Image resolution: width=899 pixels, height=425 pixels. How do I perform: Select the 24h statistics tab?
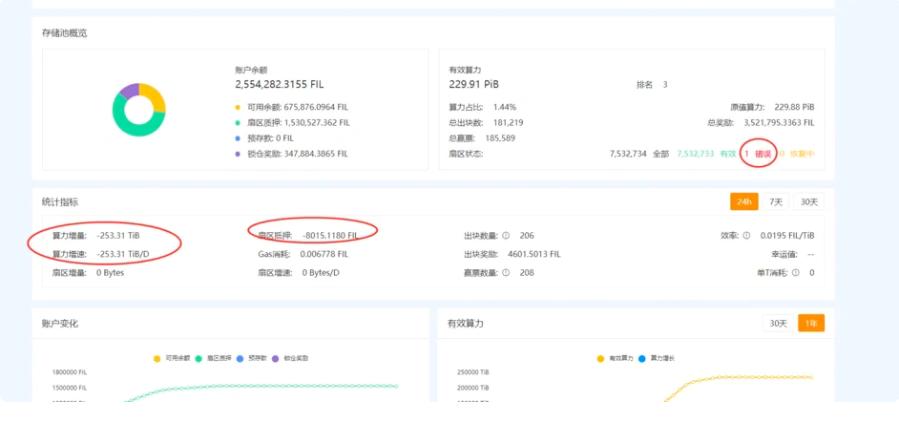click(x=745, y=202)
